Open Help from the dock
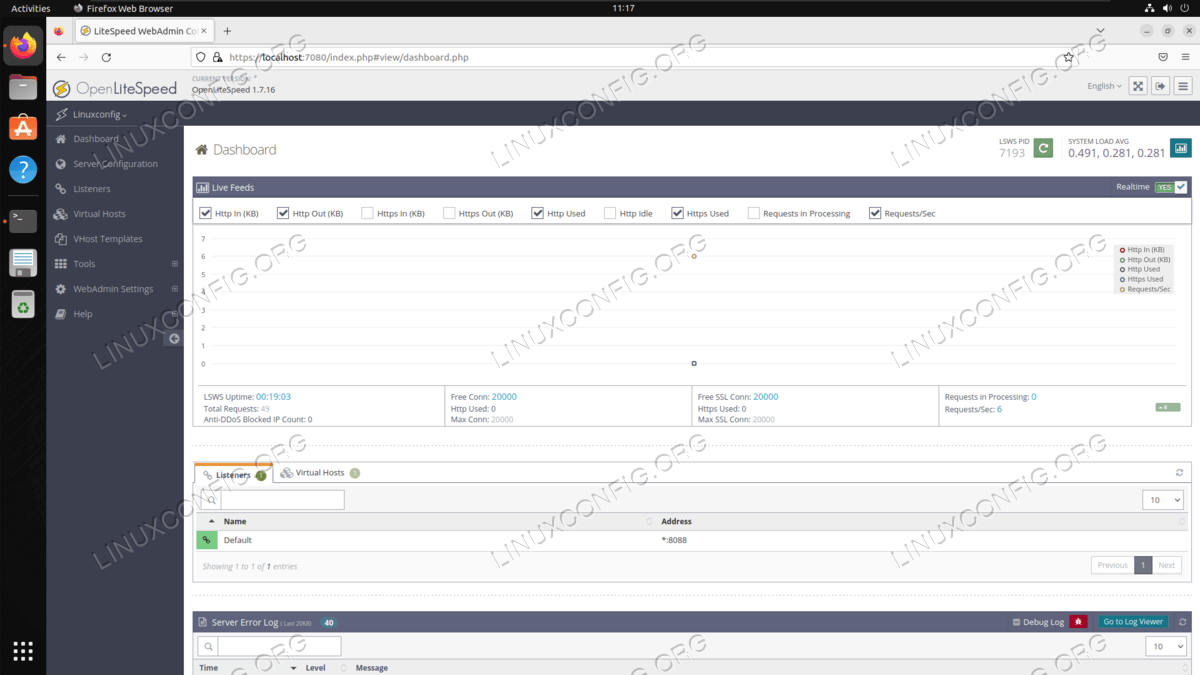This screenshot has width=1200, height=675. tap(23, 169)
